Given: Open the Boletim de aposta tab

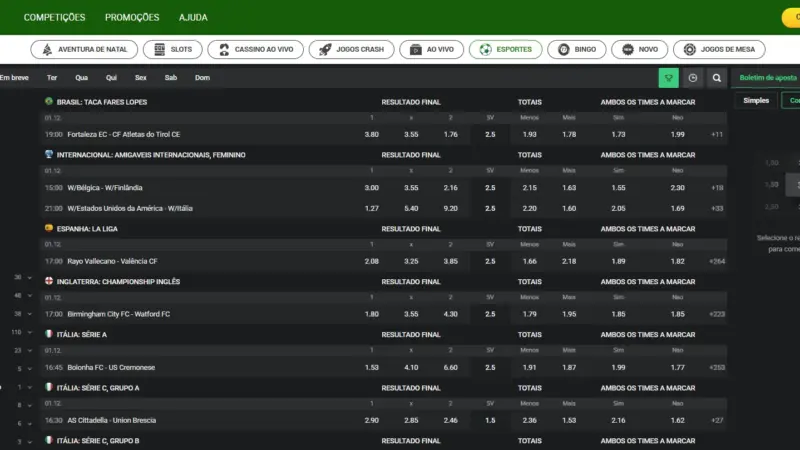Looking at the screenshot, I should tap(768, 78).
